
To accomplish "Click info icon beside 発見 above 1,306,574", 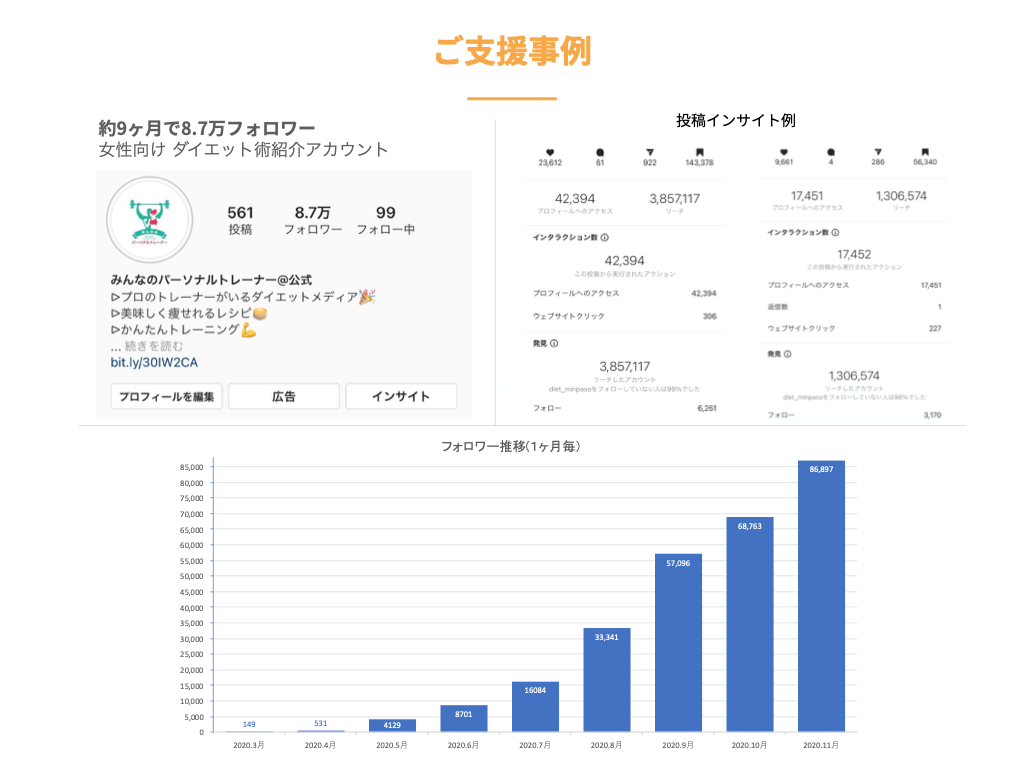I will point(788,354).
